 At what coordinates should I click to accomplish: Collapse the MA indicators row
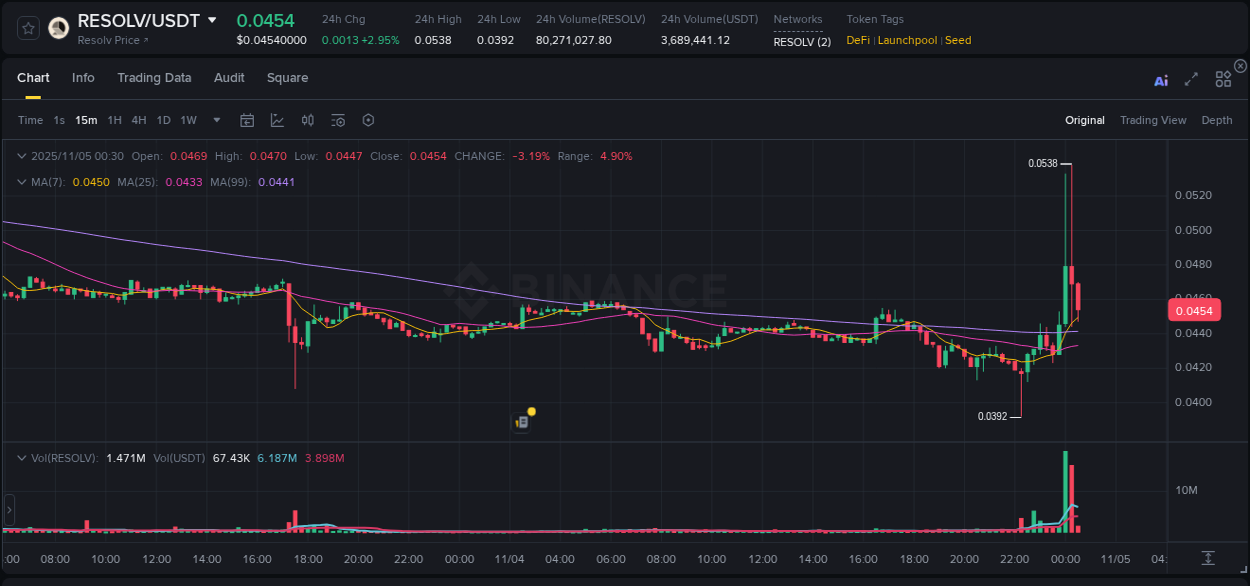coord(22,182)
